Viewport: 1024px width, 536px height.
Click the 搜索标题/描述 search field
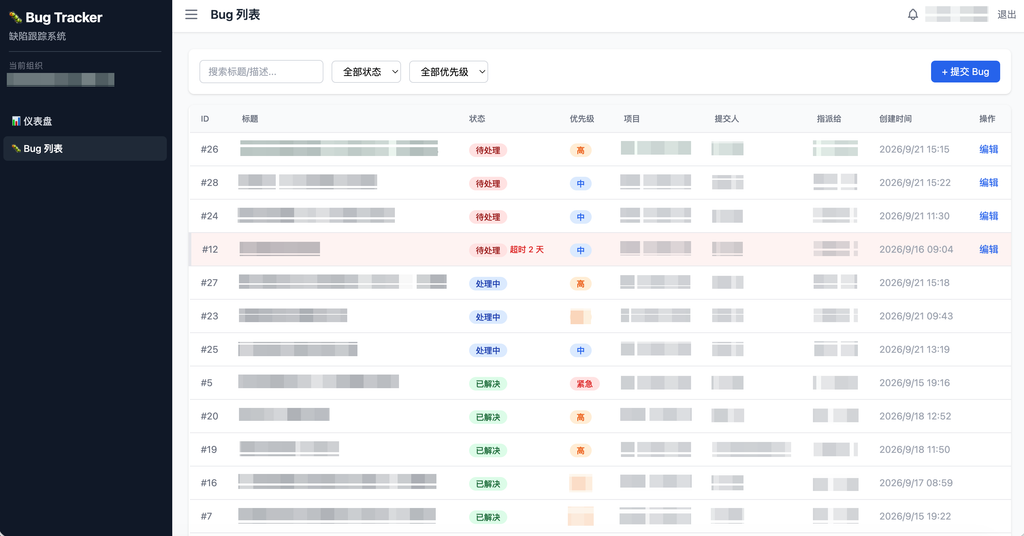pyautogui.click(x=261, y=72)
